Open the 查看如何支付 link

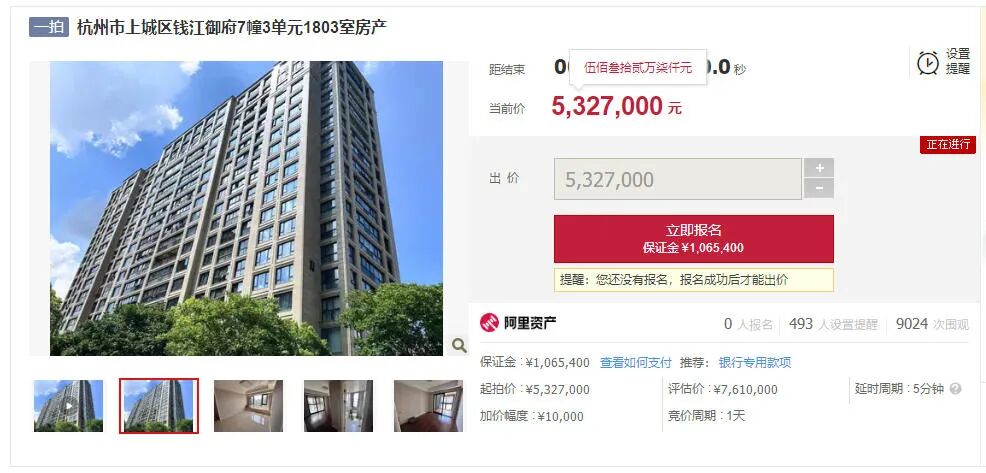coord(636,362)
